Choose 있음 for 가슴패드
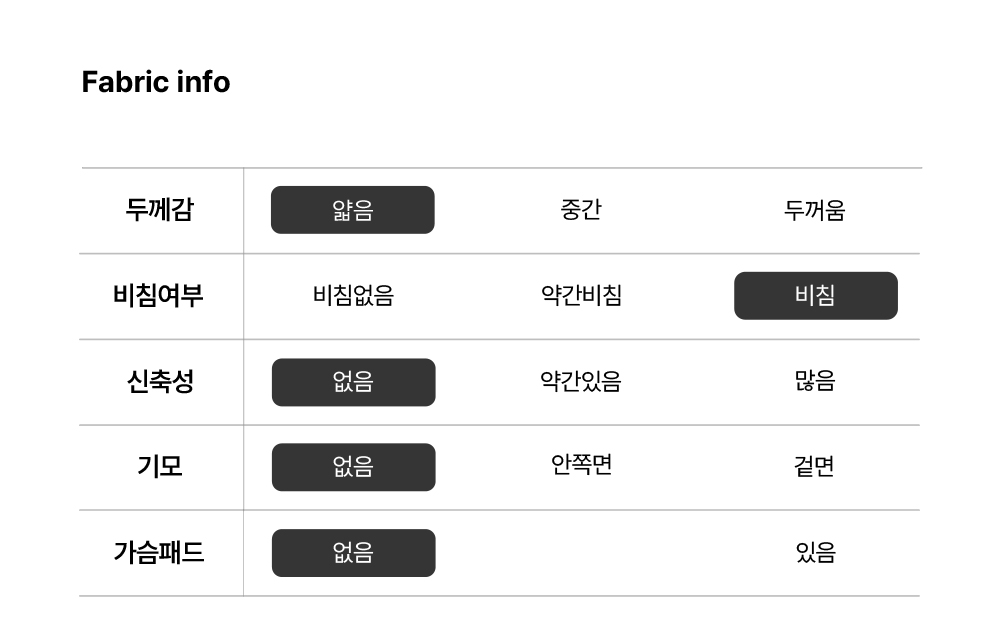Viewport: 1000px width, 628px height. tap(816, 552)
